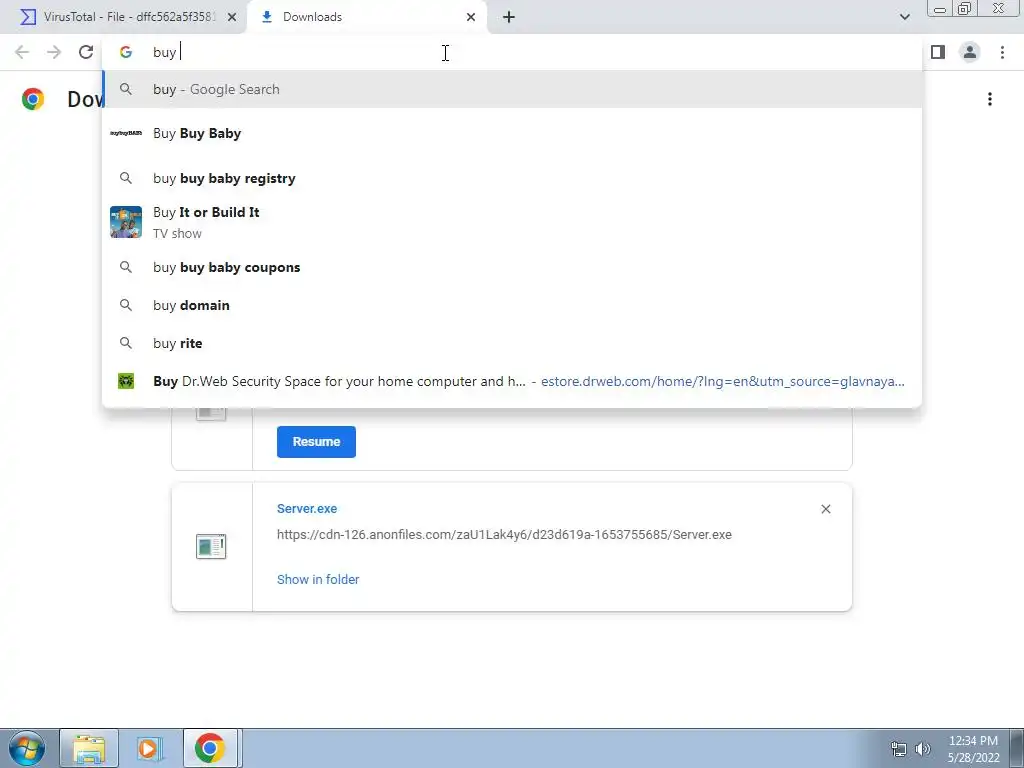Click the taskbar clock showing 12:34 PM
The image size is (1024, 768).
973,749
